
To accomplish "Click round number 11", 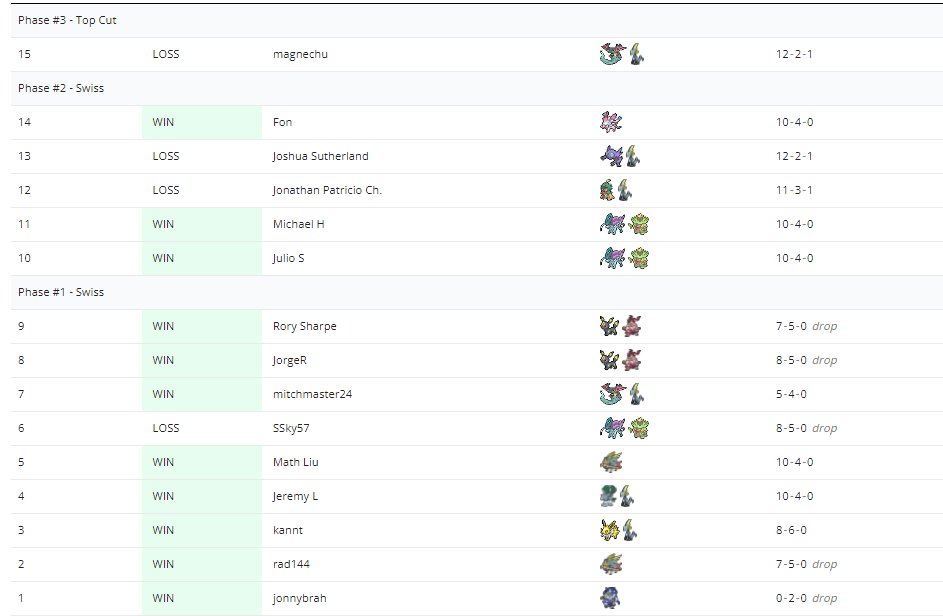I will [x=24, y=224].
